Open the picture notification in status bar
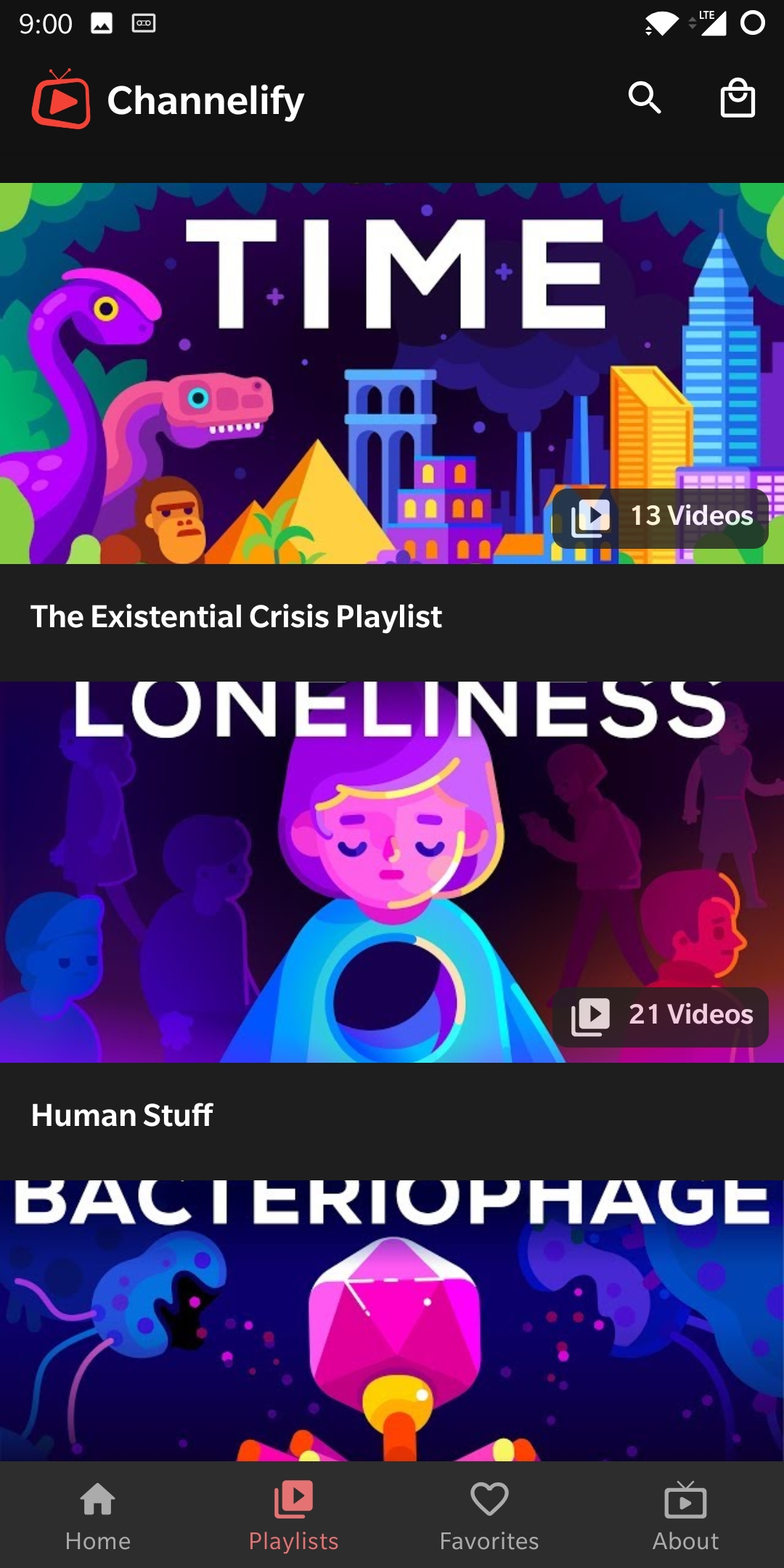The image size is (784, 1568). click(x=102, y=24)
